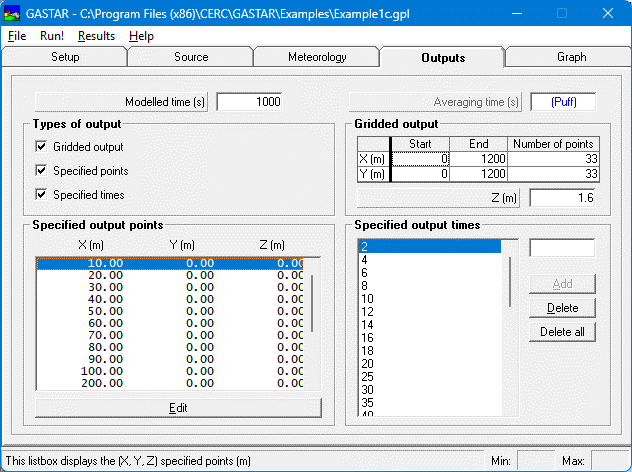This screenshot has height=472, width=632.
Task: Click the Delete button for output times
Action: 562,308
